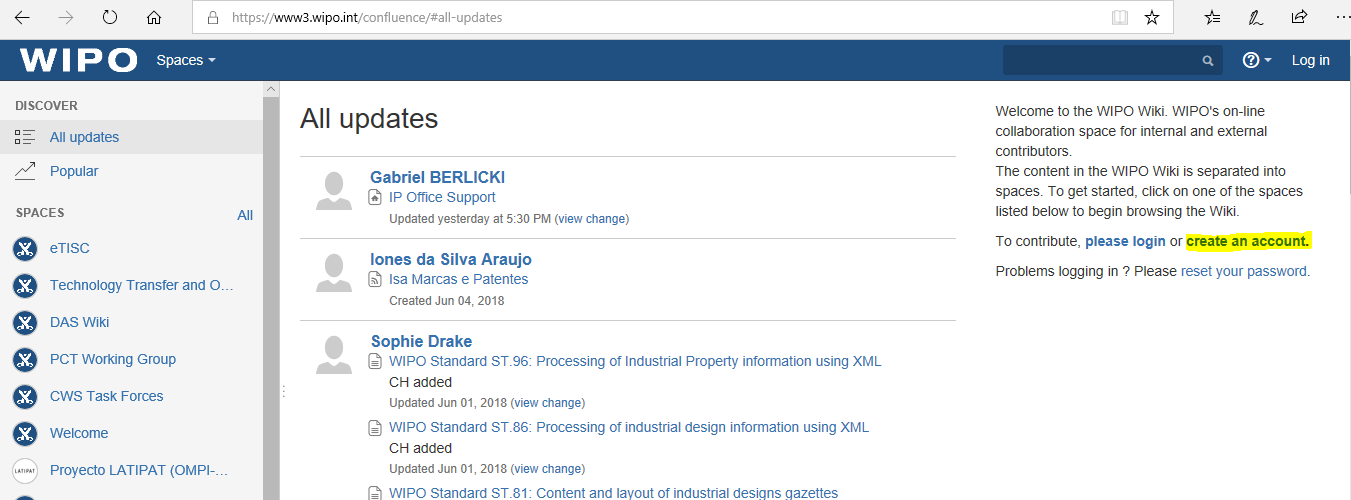Click the WIPO logo
The width and height of the screenshot is (1351, 500).
pos(78,60)
